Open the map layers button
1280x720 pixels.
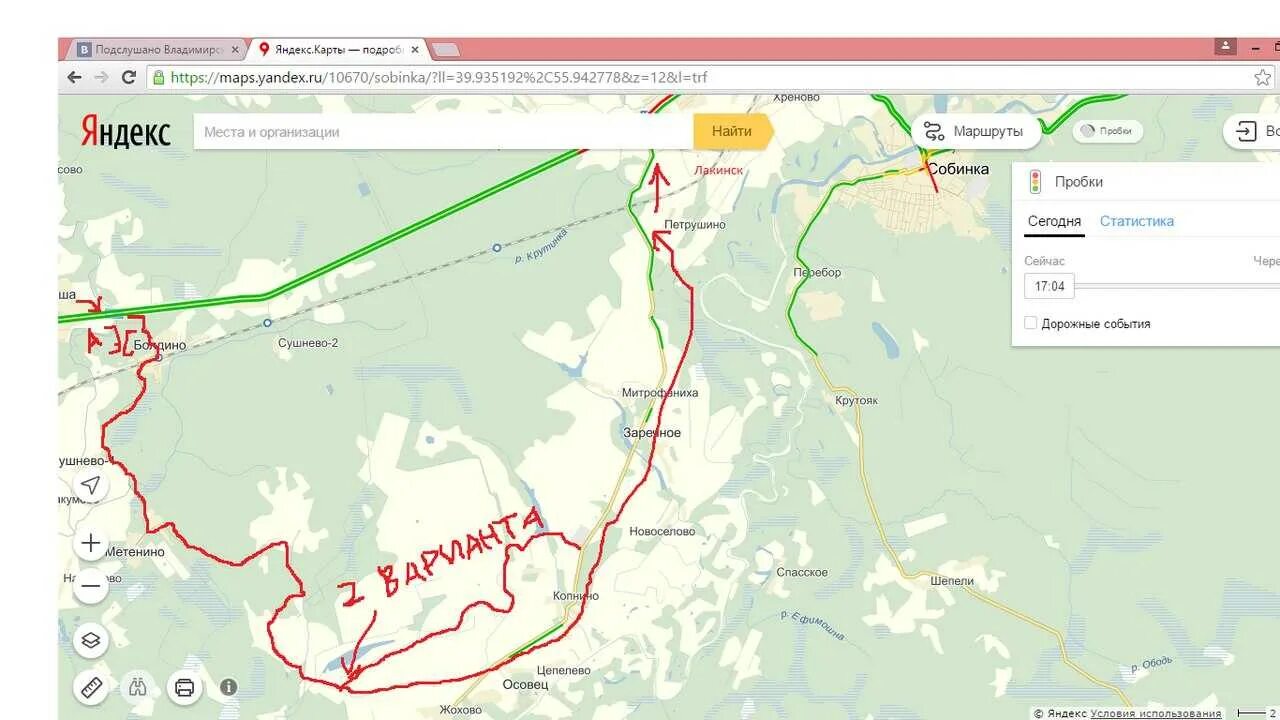tap(91, 640)
